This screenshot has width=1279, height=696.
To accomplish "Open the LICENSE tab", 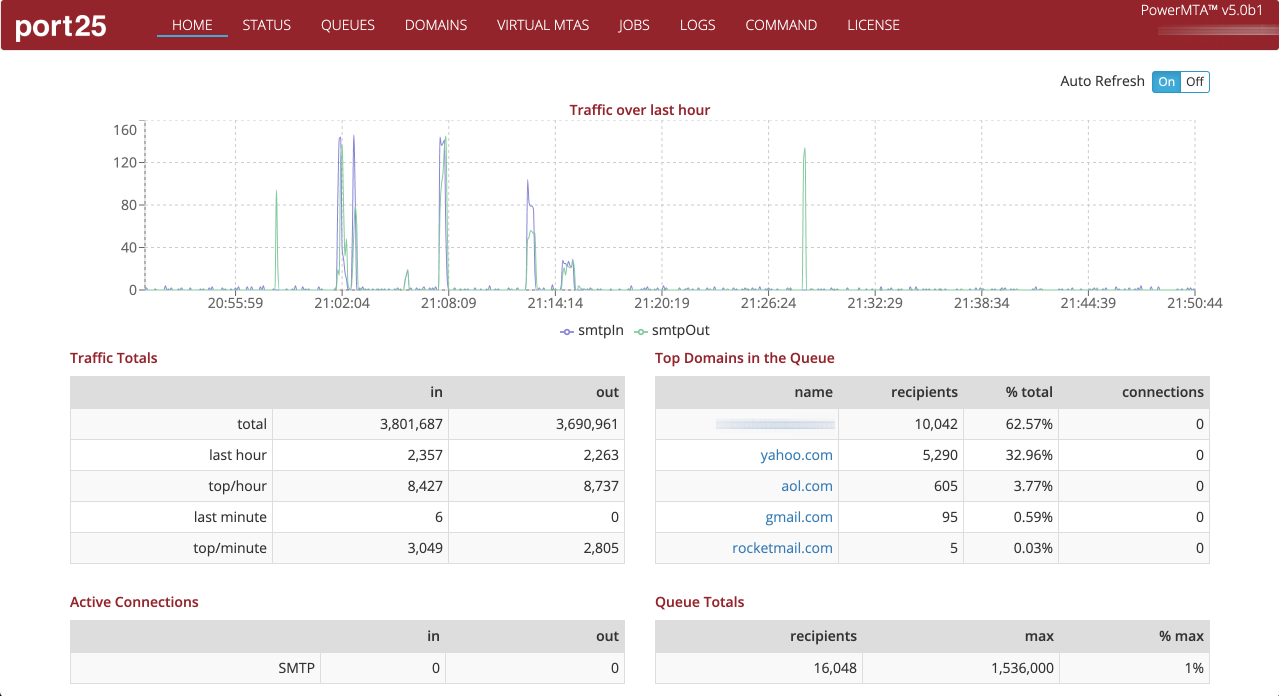I will (873, 25).
